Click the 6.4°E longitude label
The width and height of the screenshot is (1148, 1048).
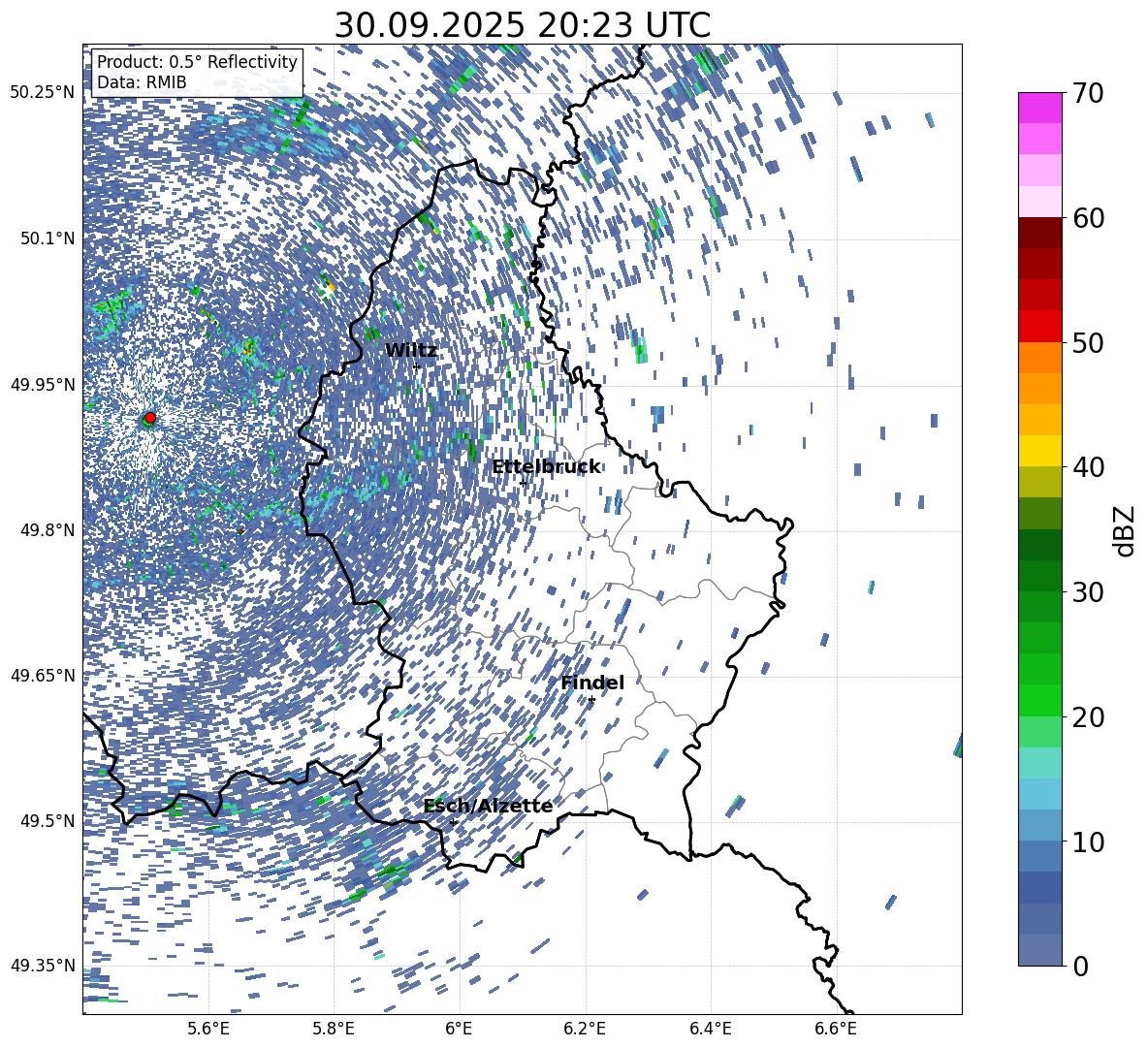click(x=710, y=1029)
